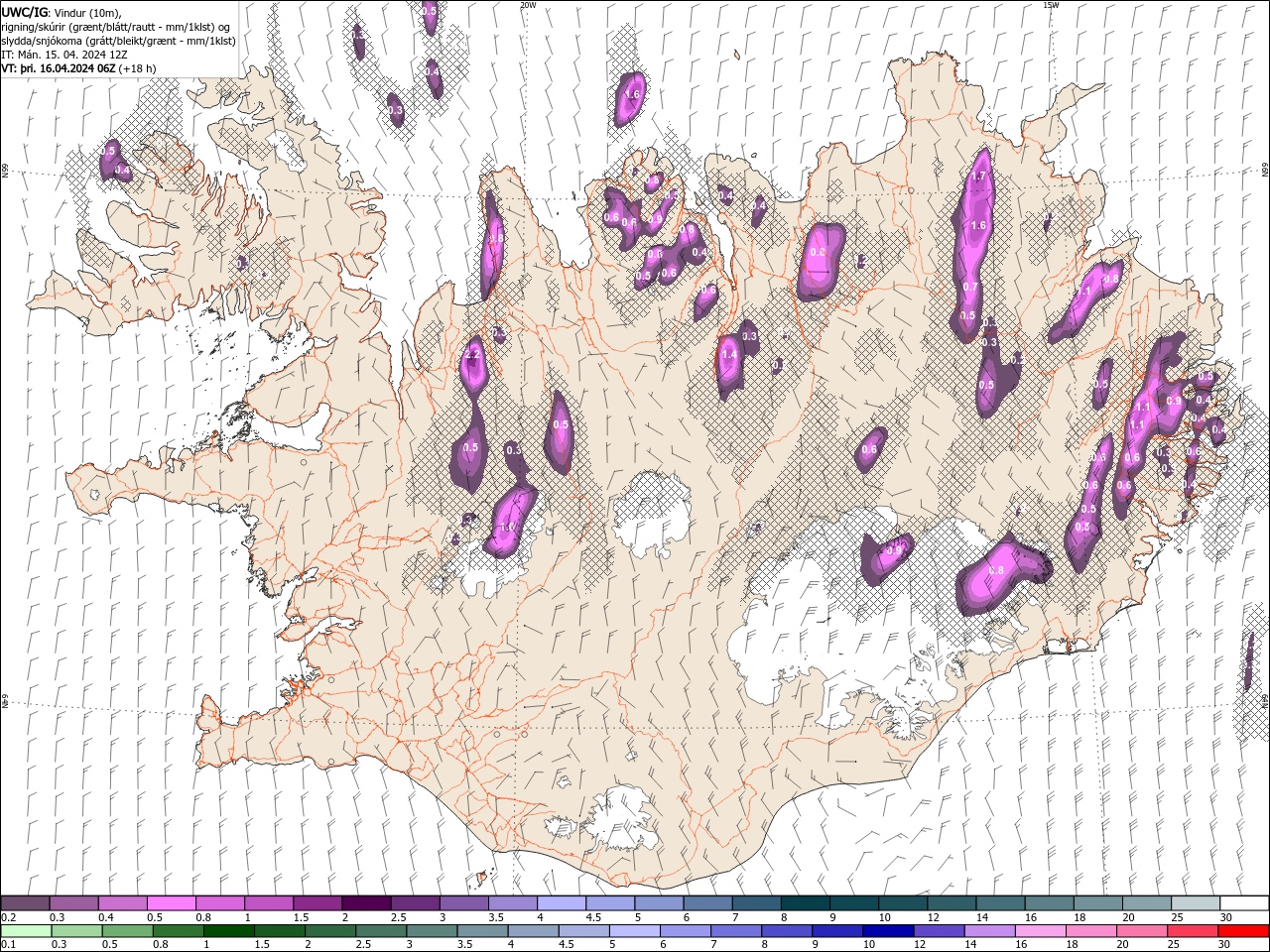This screenshot has width=1270, height=952.
Task: Click the 'UWC/IG: Vindur (10m)' title line
Action: click(x=62, y=12)
